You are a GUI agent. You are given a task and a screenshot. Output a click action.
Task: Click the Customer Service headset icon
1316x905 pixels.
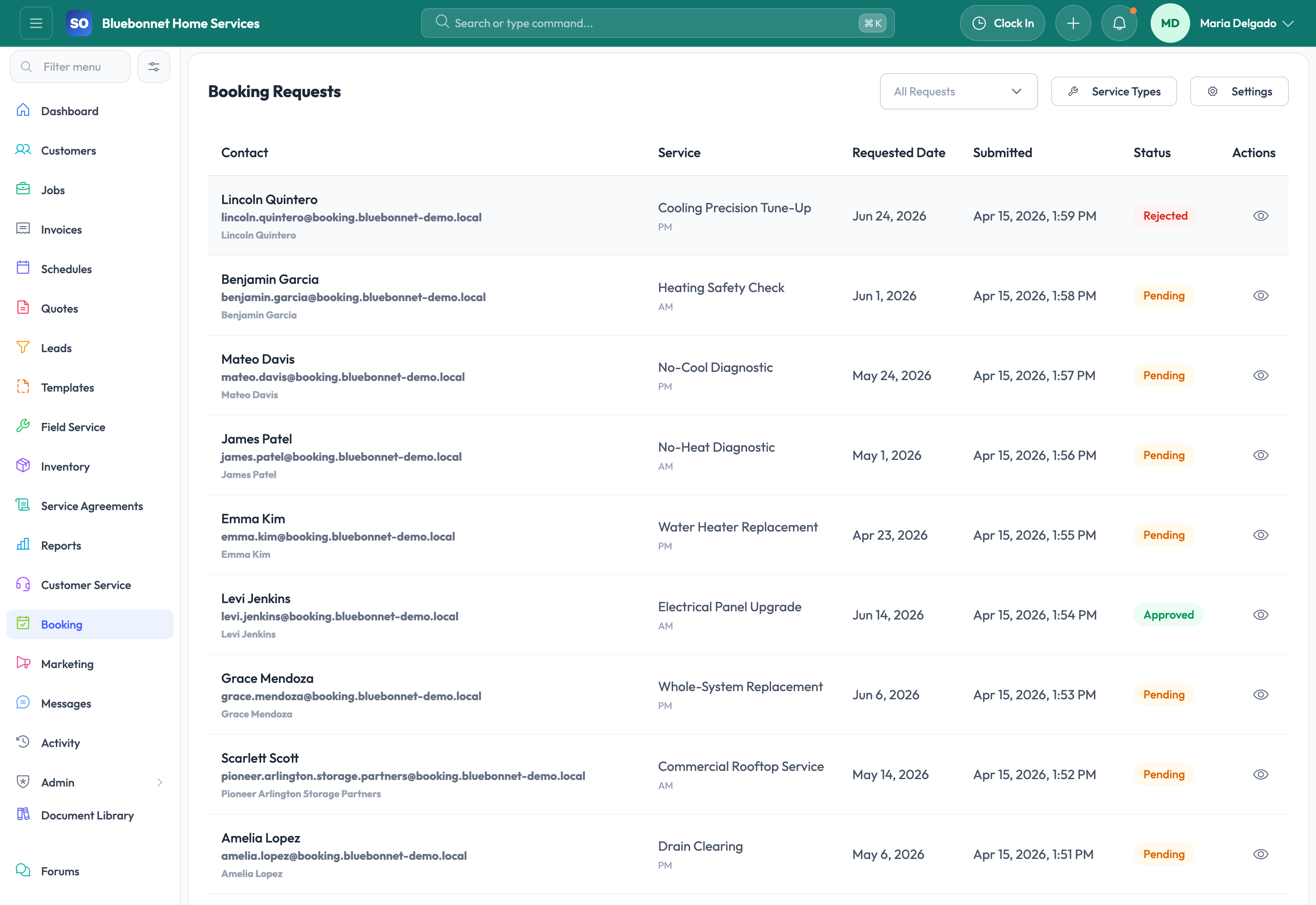[23, 584]
